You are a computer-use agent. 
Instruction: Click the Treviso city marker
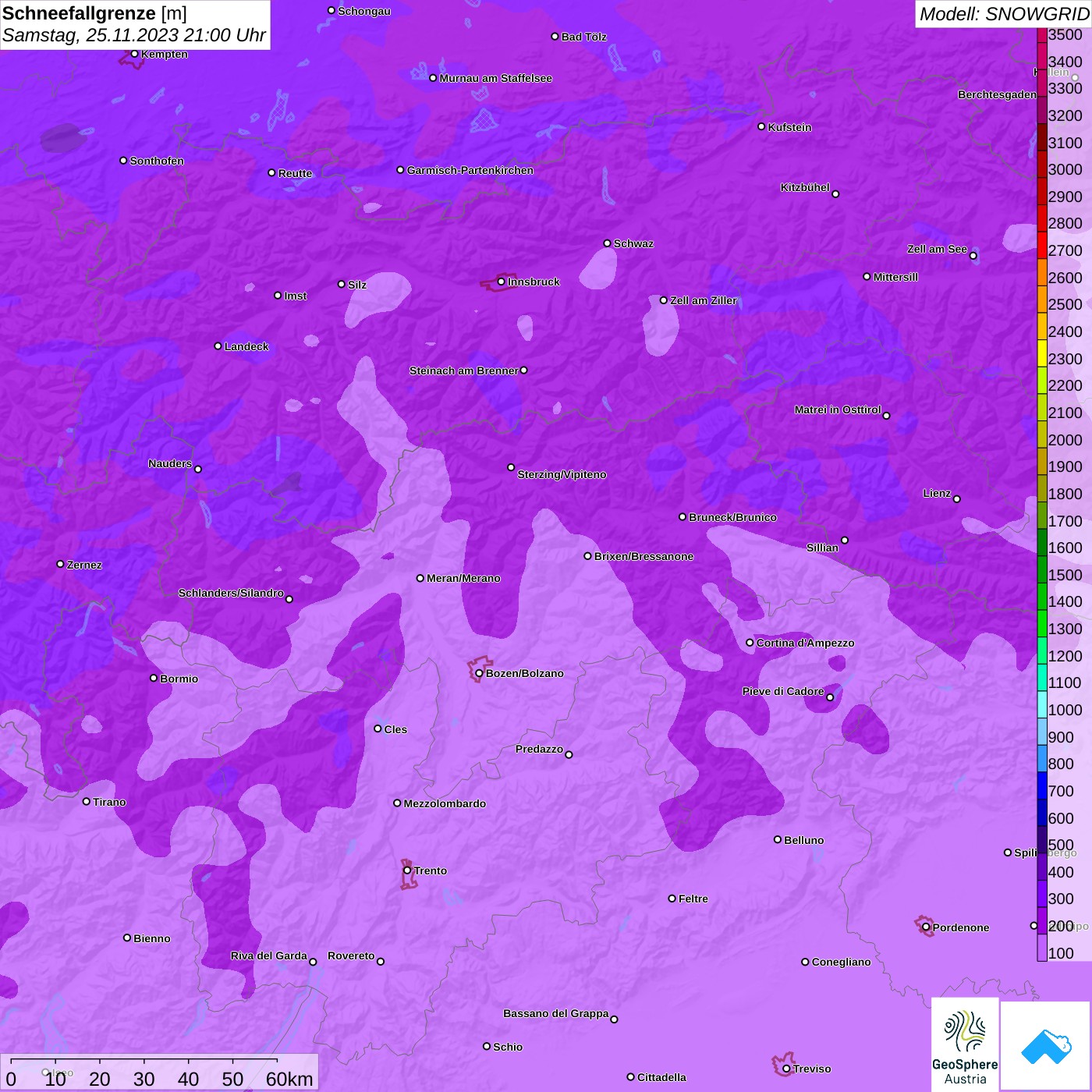[x=786, y=1069]
